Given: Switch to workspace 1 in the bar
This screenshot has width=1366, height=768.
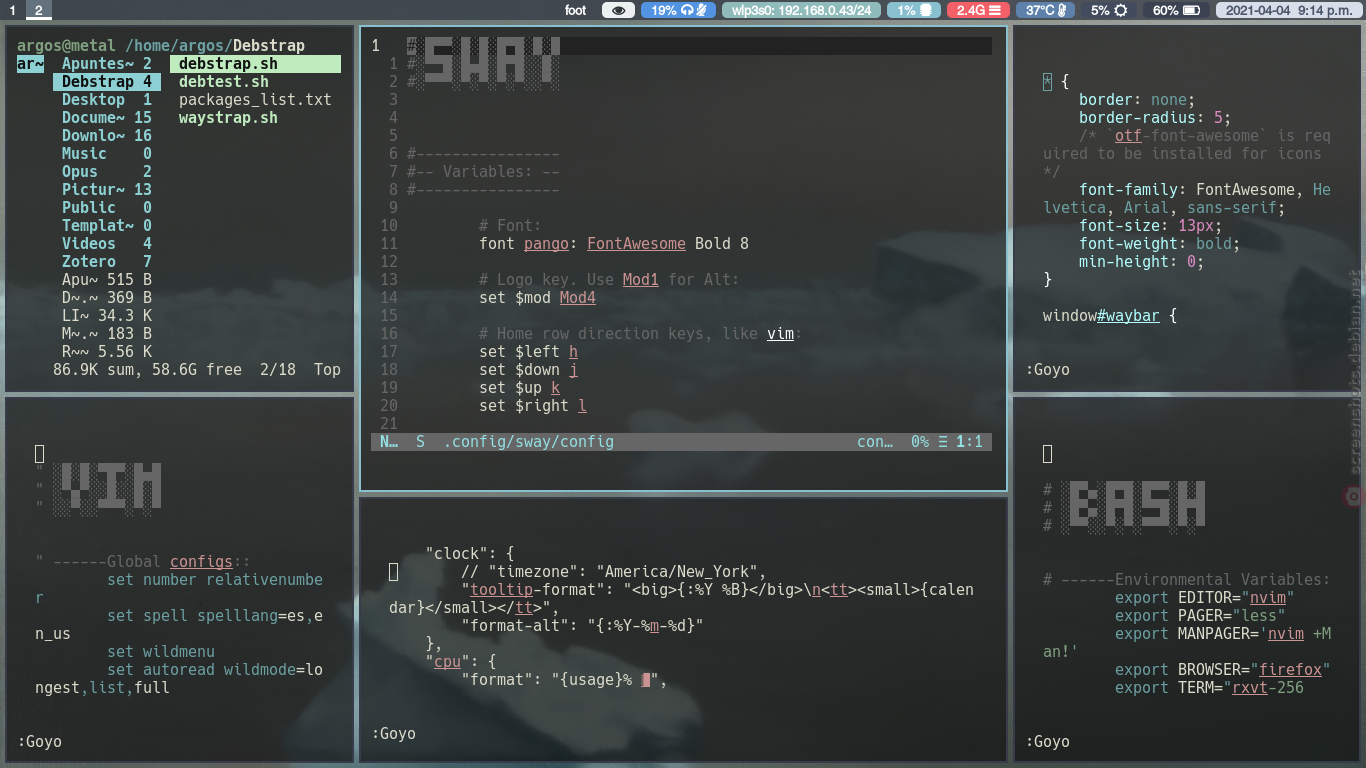Looking at the screenshot, I should [x=12, y=10].
